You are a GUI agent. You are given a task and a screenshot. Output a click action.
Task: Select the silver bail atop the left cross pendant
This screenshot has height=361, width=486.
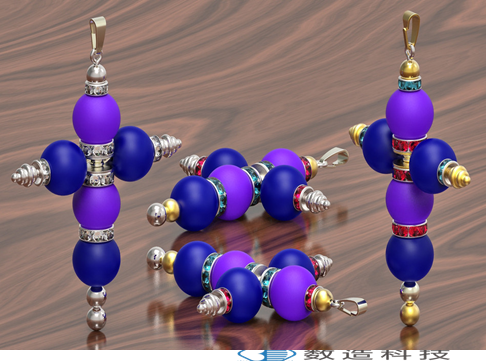(x=98, y=34)
